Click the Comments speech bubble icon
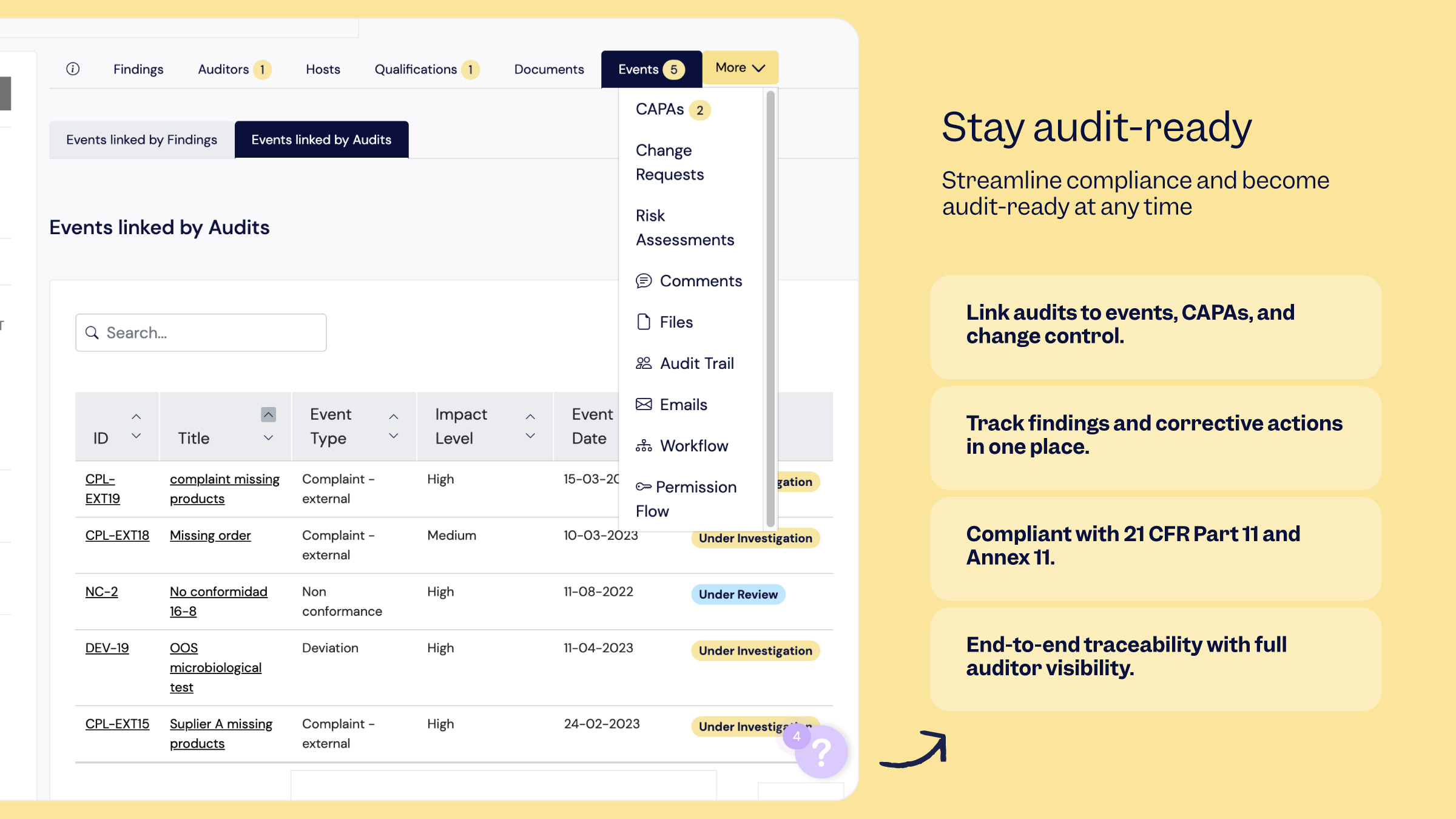The height and width of the screenshot is (819, 1456). [644, 281]
